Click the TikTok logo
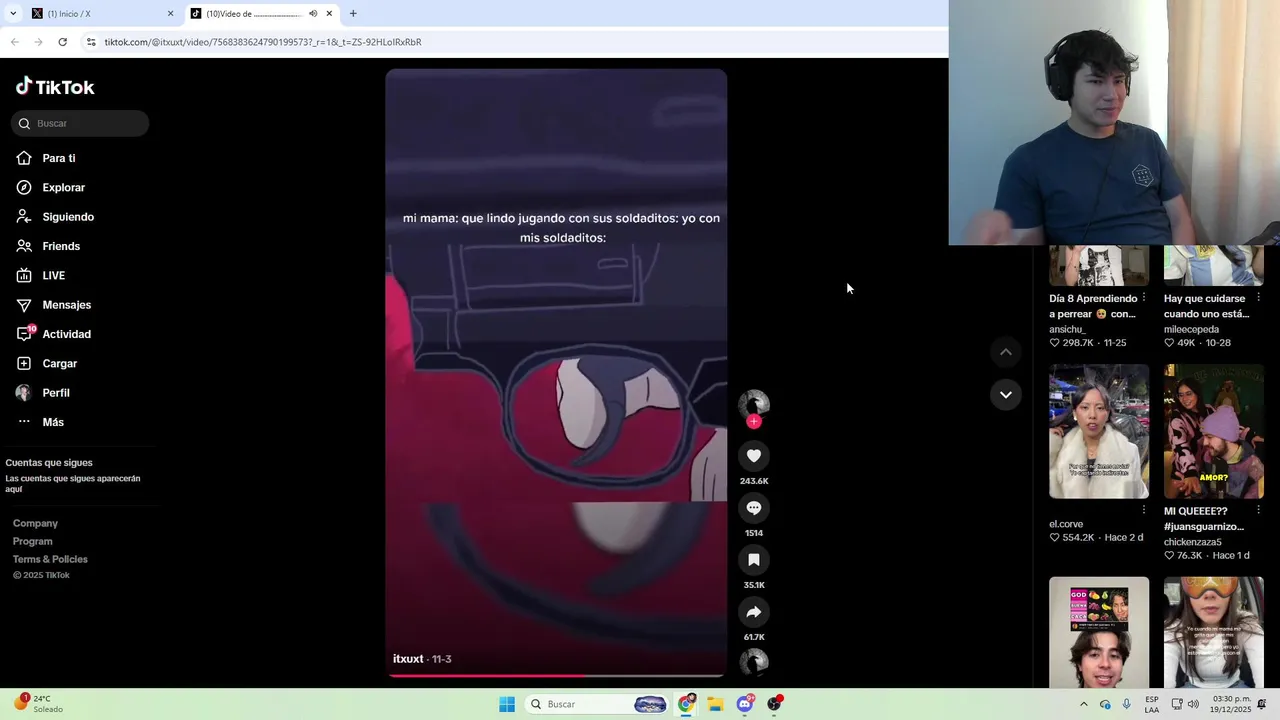This screenshot has width=1280, height=720. tap(55, 87)
